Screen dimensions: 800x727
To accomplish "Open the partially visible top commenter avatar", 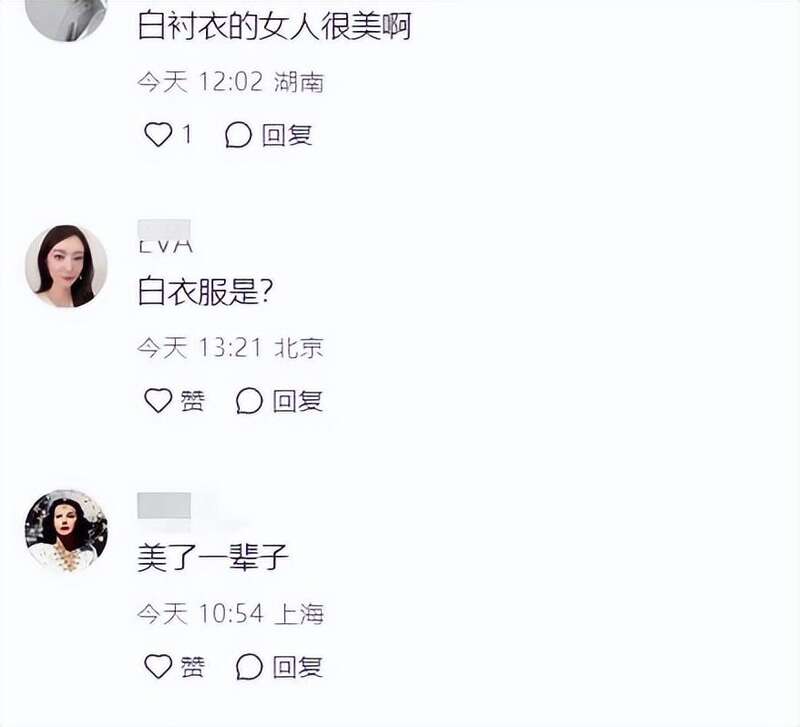I will (x=66, y=20).
